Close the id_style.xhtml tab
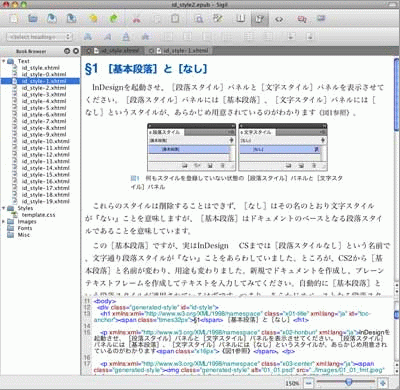Image resolution: width=400 pixels, height=390 pixels. pos(89,51)
